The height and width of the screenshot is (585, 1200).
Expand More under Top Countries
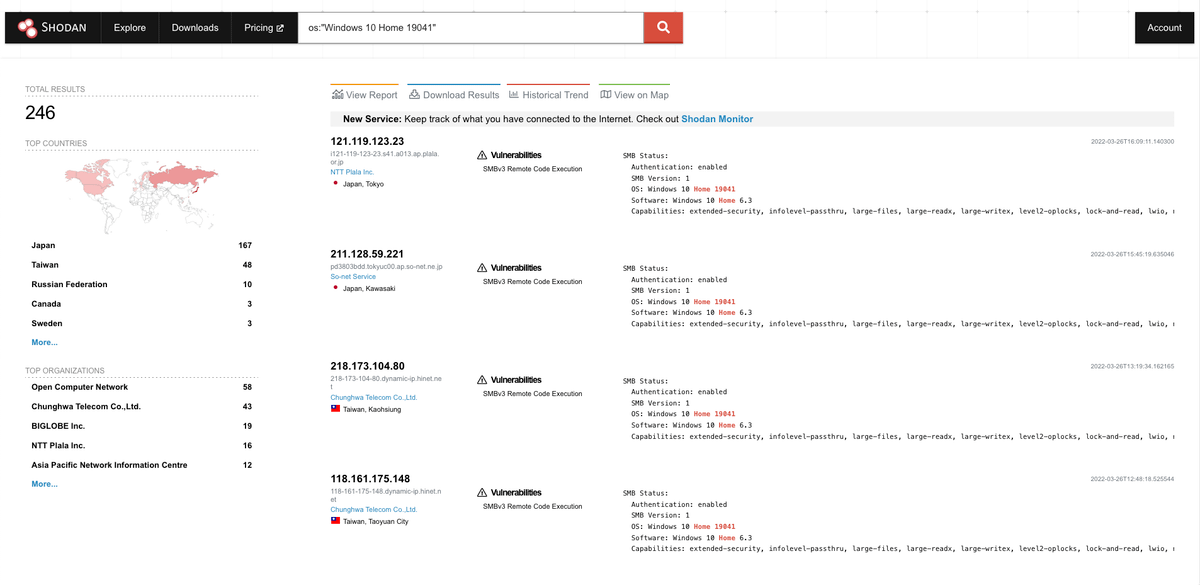click(x=44, y=343)
